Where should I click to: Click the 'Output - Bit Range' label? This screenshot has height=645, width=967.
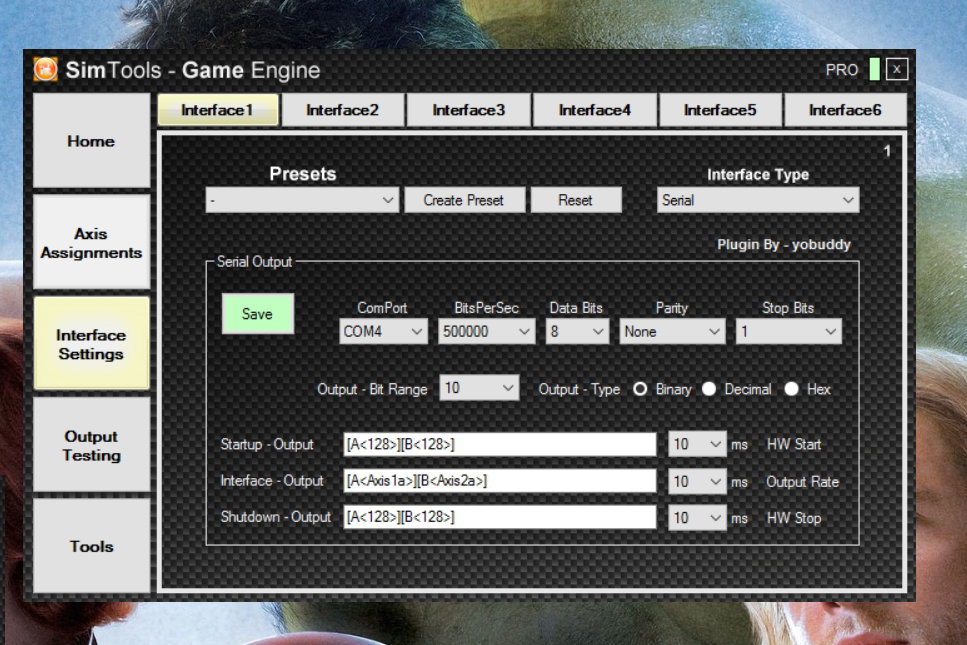coord(372,390)
